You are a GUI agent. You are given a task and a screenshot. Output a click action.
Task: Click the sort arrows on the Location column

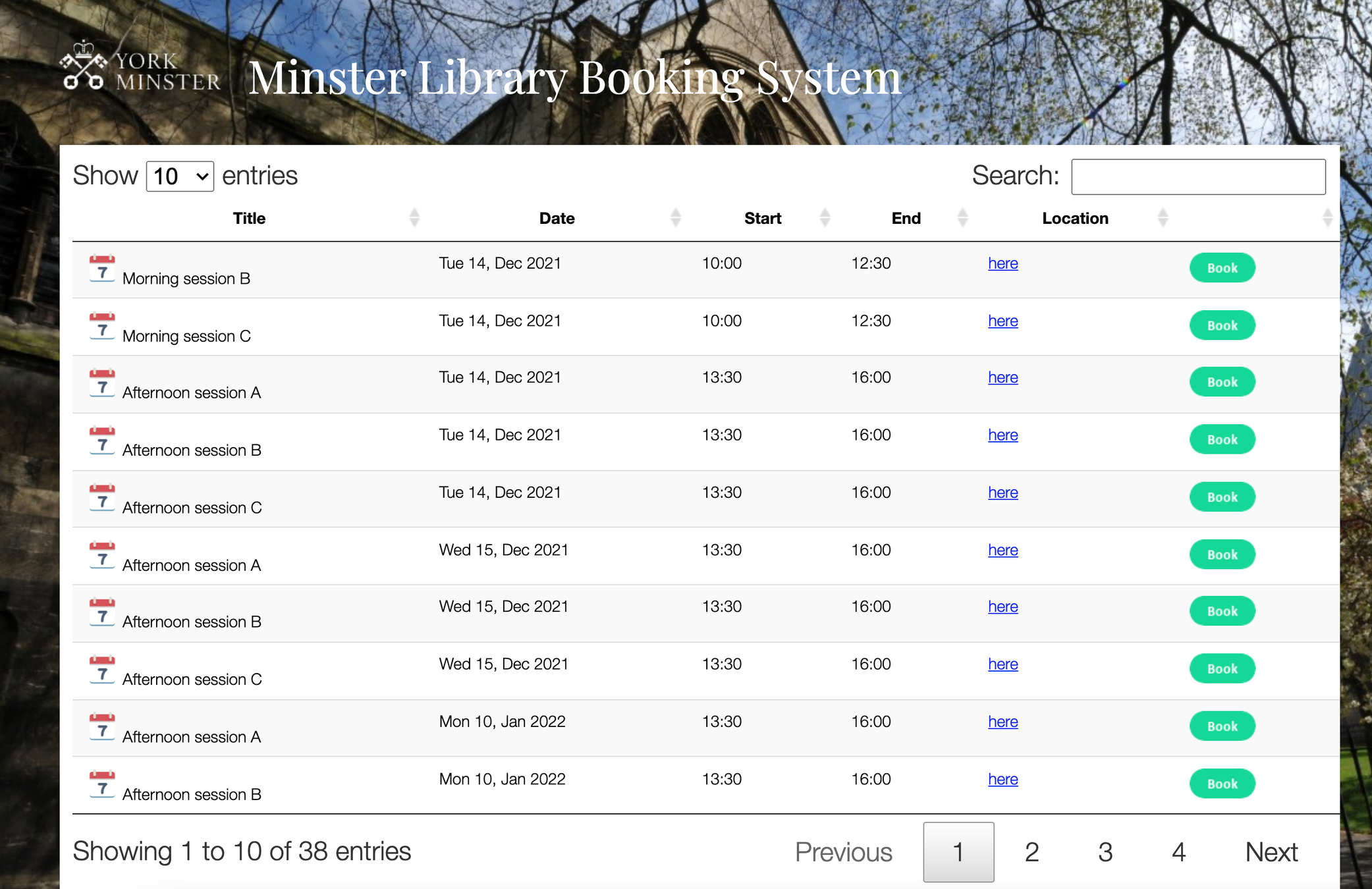1163,218
